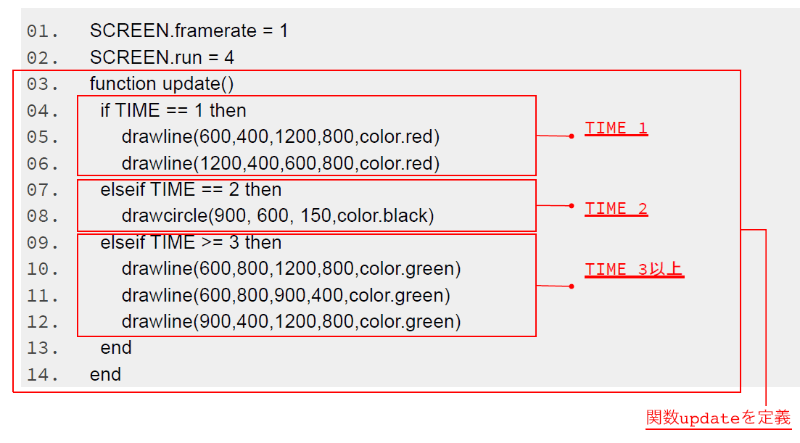Click the SCREEN.framerate = 1 code line

[188, 31]
